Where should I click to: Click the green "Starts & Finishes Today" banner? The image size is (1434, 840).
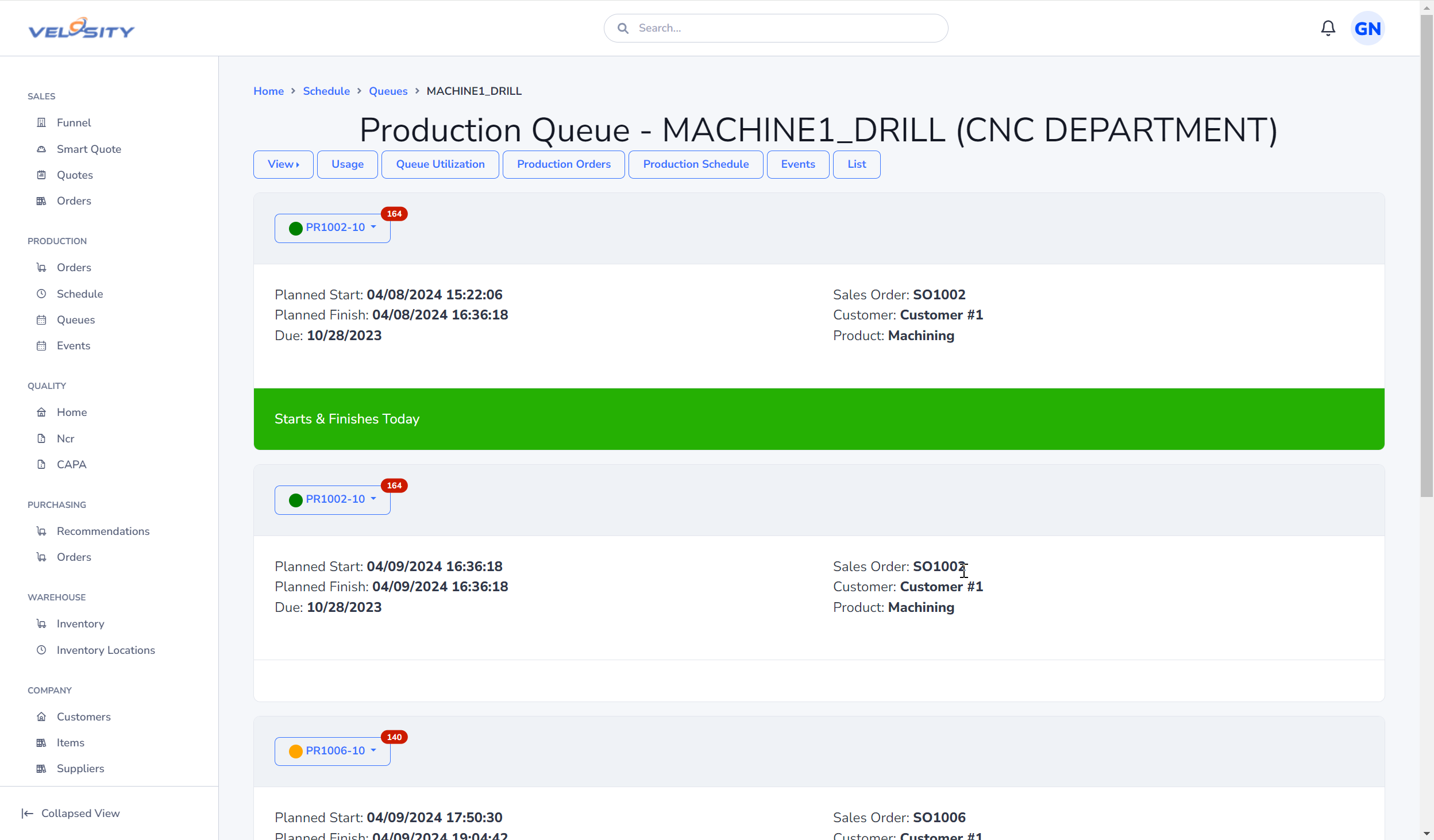point(819,419)
